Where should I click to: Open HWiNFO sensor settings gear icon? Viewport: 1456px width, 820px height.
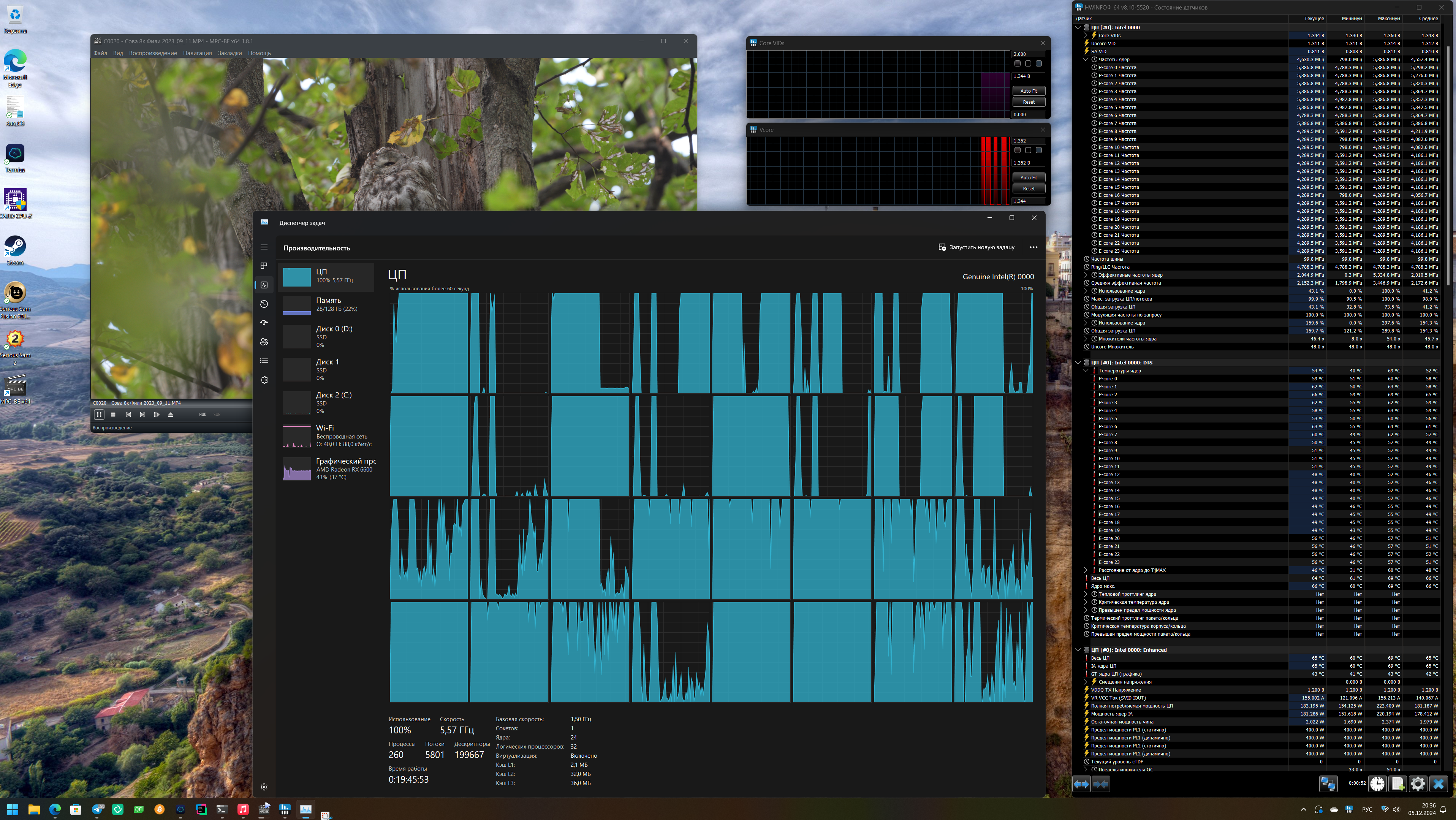click(x=1418, y=784)
